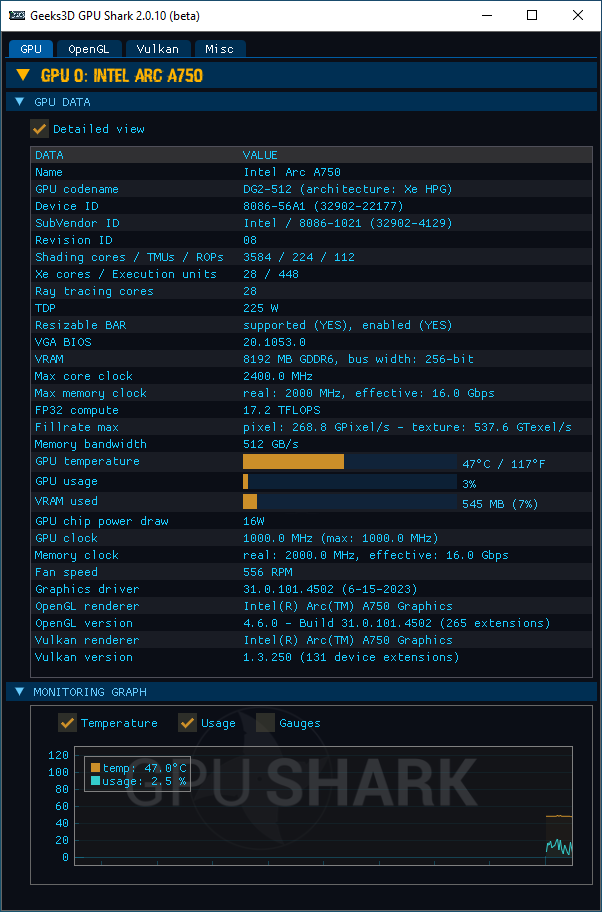
Task: Click the teal usage legend swatch
Action: (96, 781)
